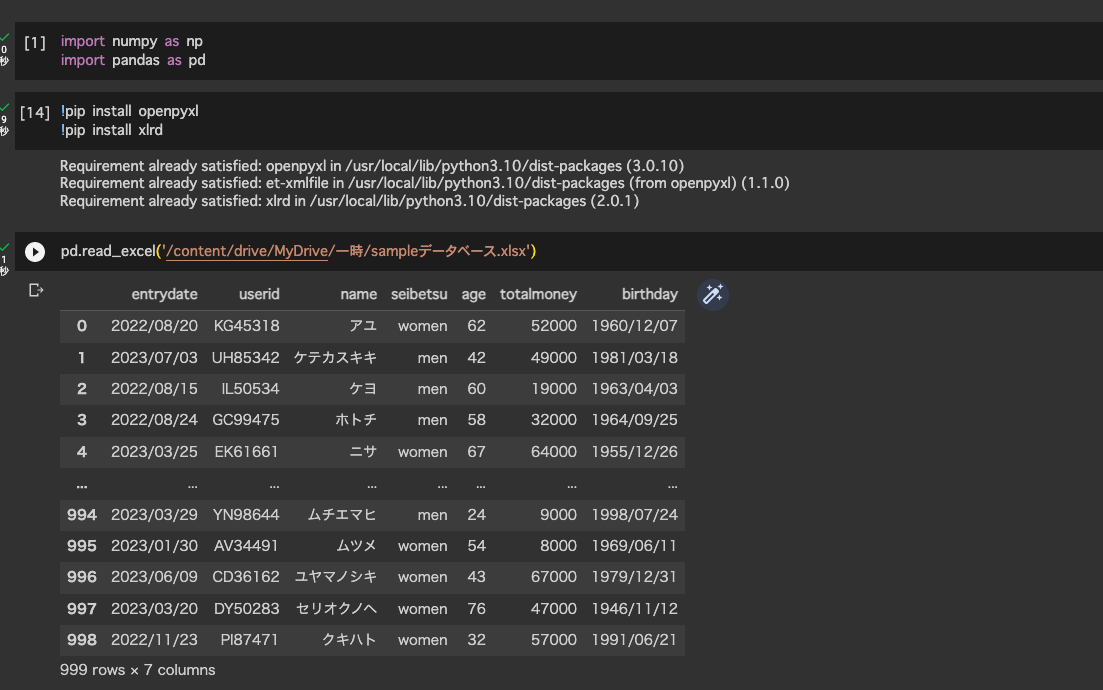
Task: Open the /content/drive/MyDrive path link
Action: (x=247, y=251)
